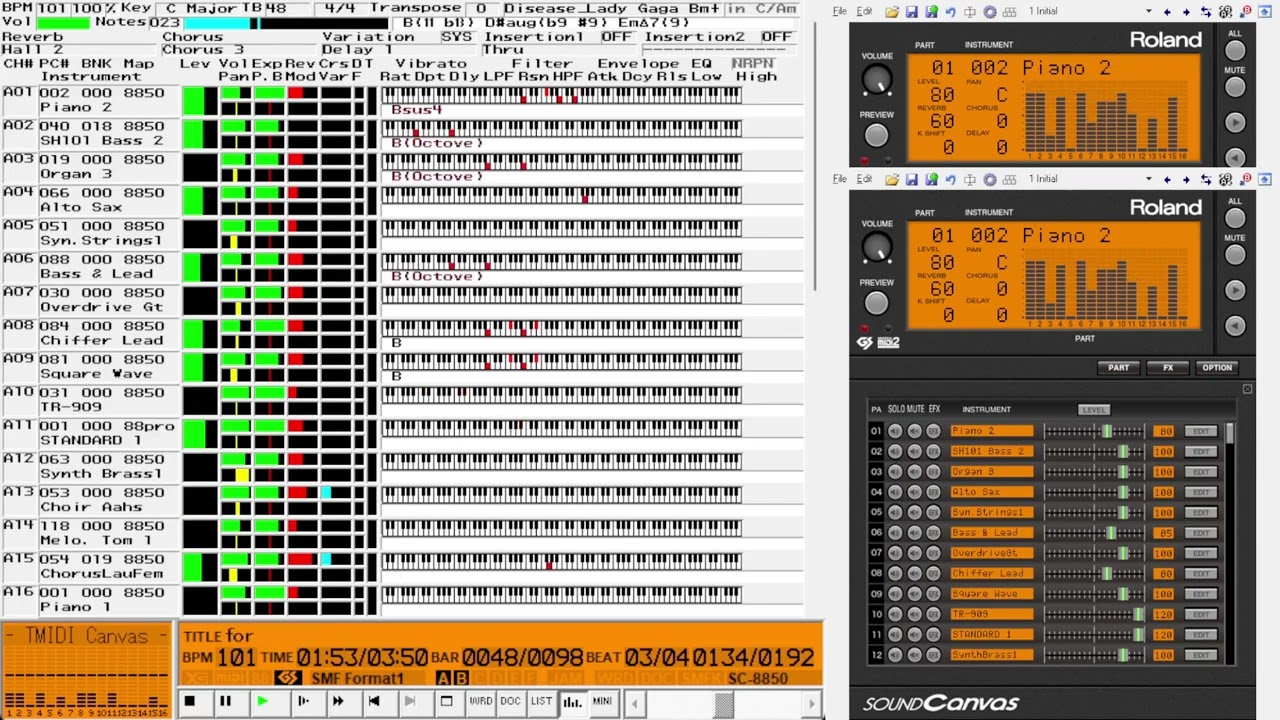Click settings gear icon in second Sound Canvas
The image size is (1280, 720).
[x=990, y=179]
